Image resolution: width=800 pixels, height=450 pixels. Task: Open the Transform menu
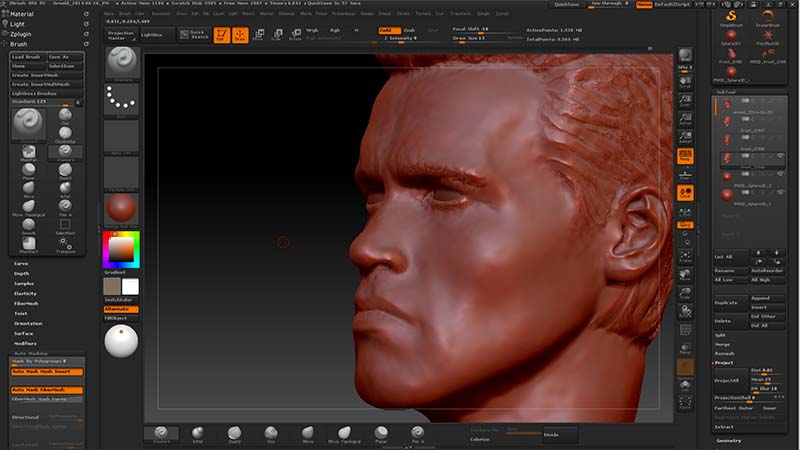(460, 14)
